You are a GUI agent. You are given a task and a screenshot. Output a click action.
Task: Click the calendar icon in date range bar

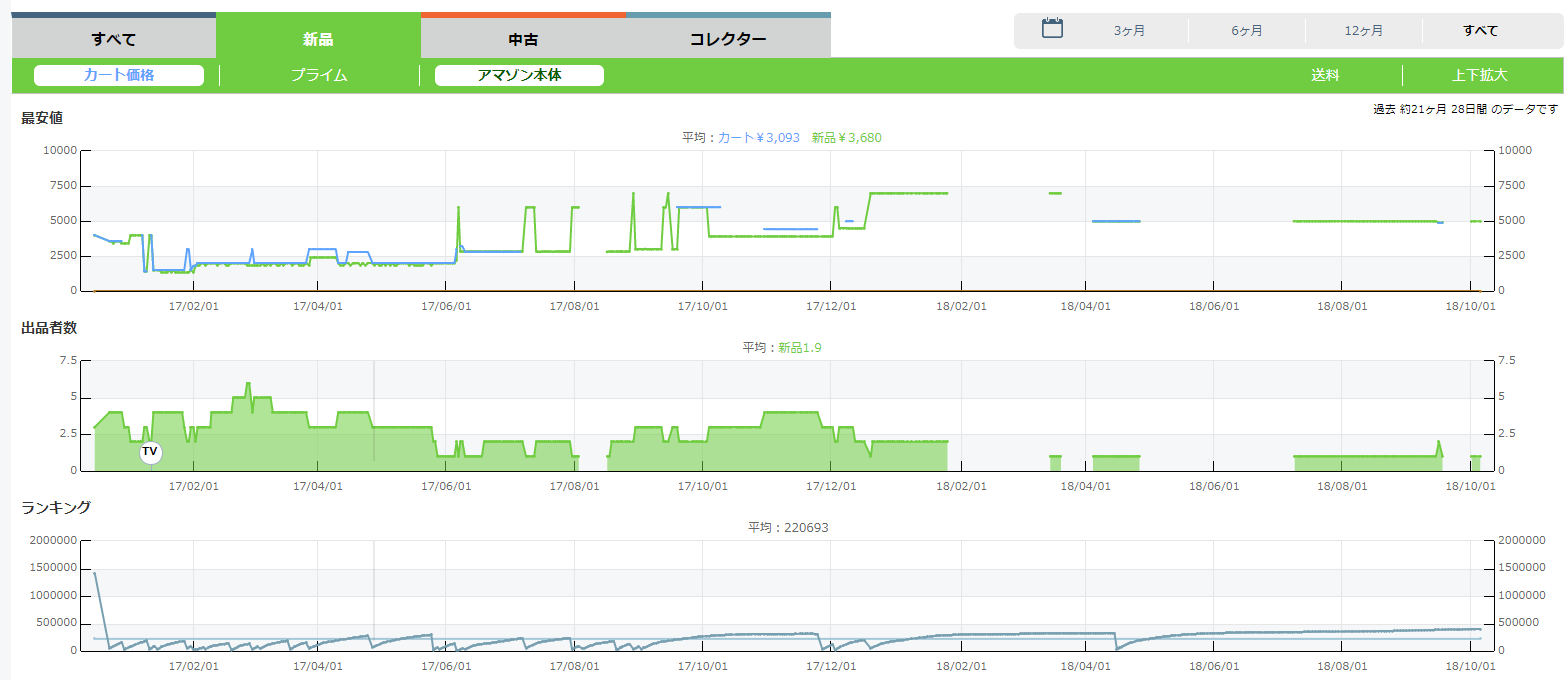1052,29
